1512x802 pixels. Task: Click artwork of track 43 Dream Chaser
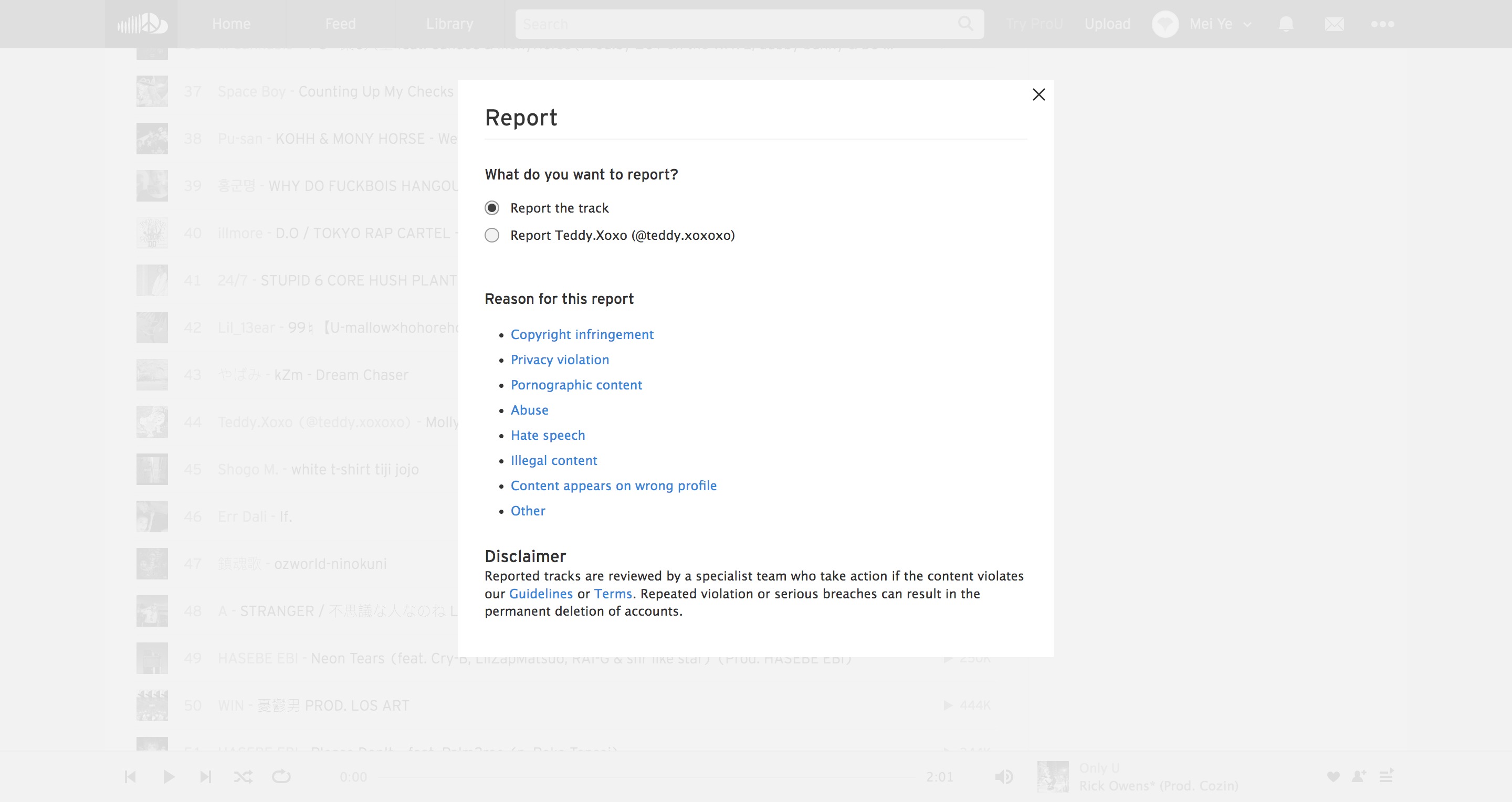coord(152,375)
